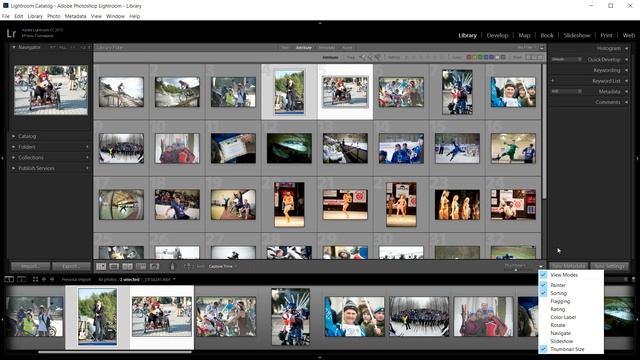640x360 pixels.
Task: Open the Photo menu
Action: [x=53, y=16]
